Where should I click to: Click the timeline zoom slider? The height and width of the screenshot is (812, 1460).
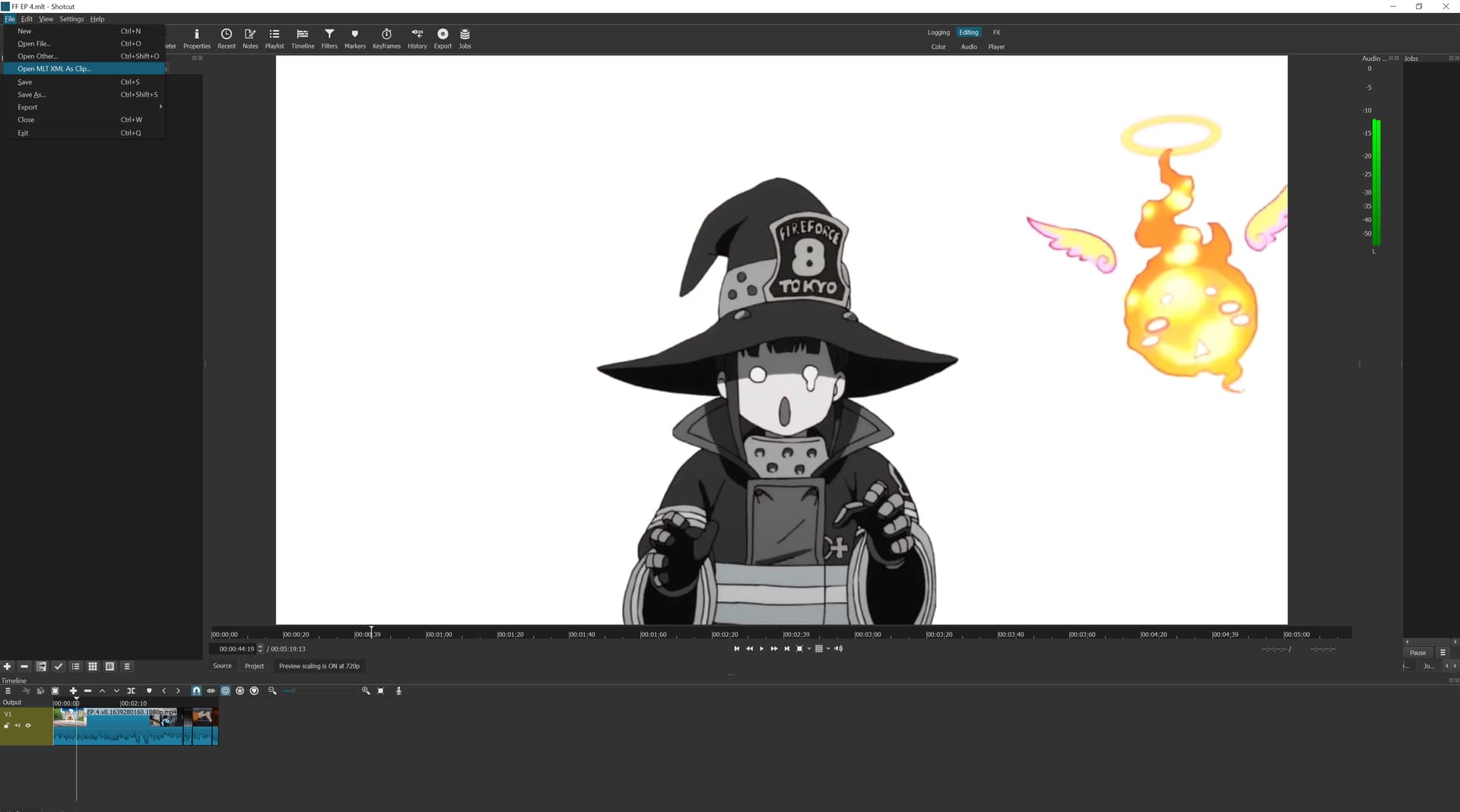pos(319,691)
